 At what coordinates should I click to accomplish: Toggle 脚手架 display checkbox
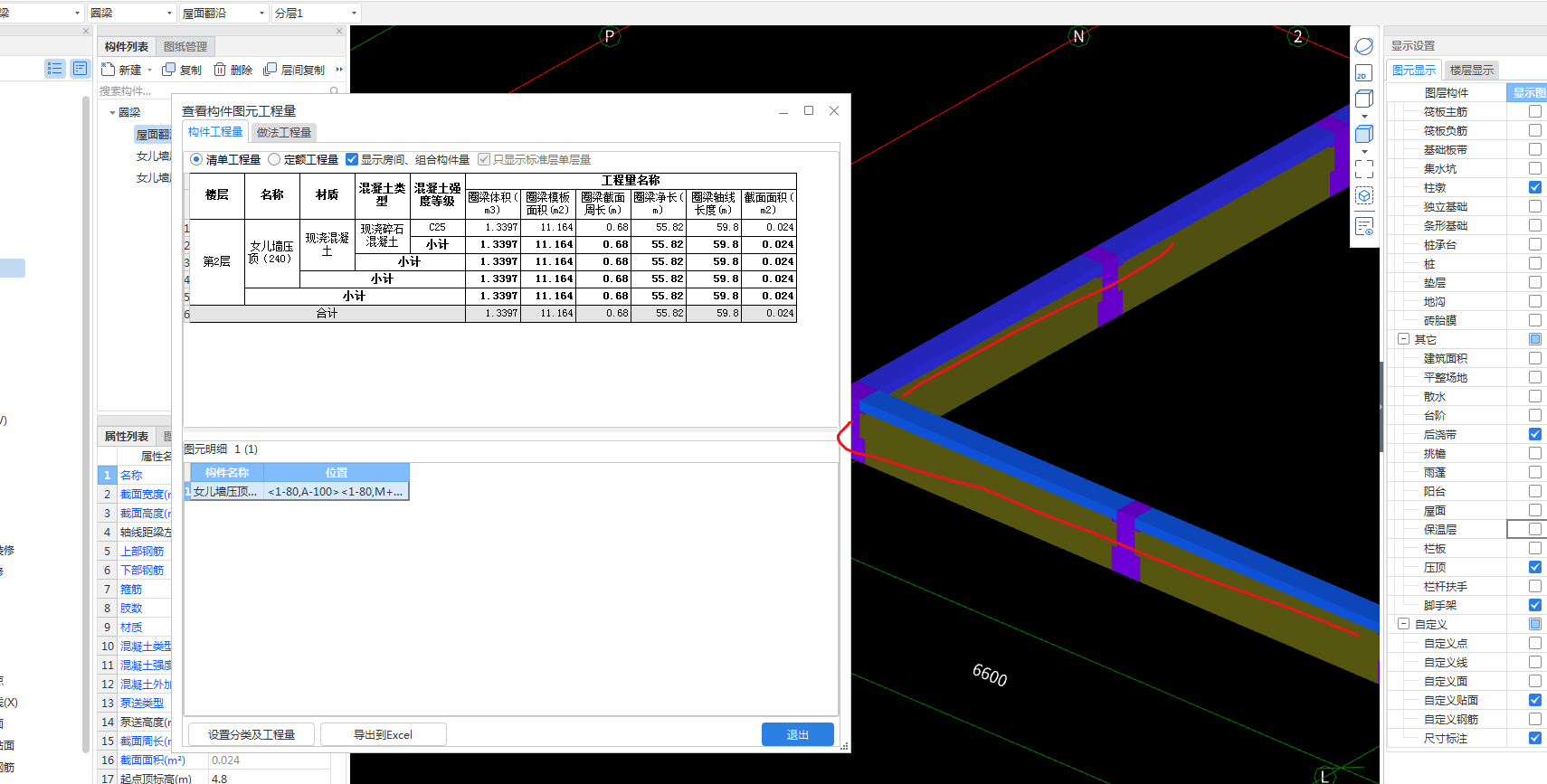[x=1535, y=605]
